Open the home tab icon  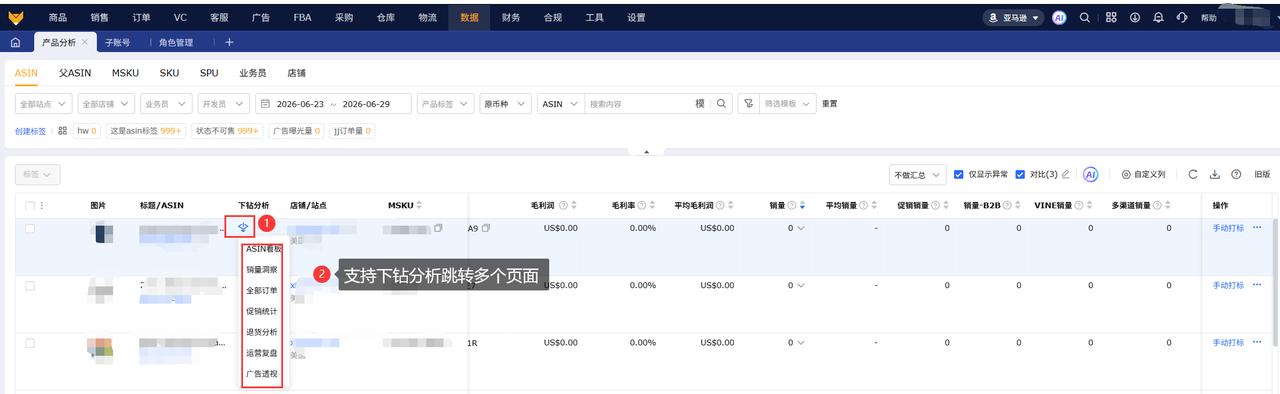15,43
